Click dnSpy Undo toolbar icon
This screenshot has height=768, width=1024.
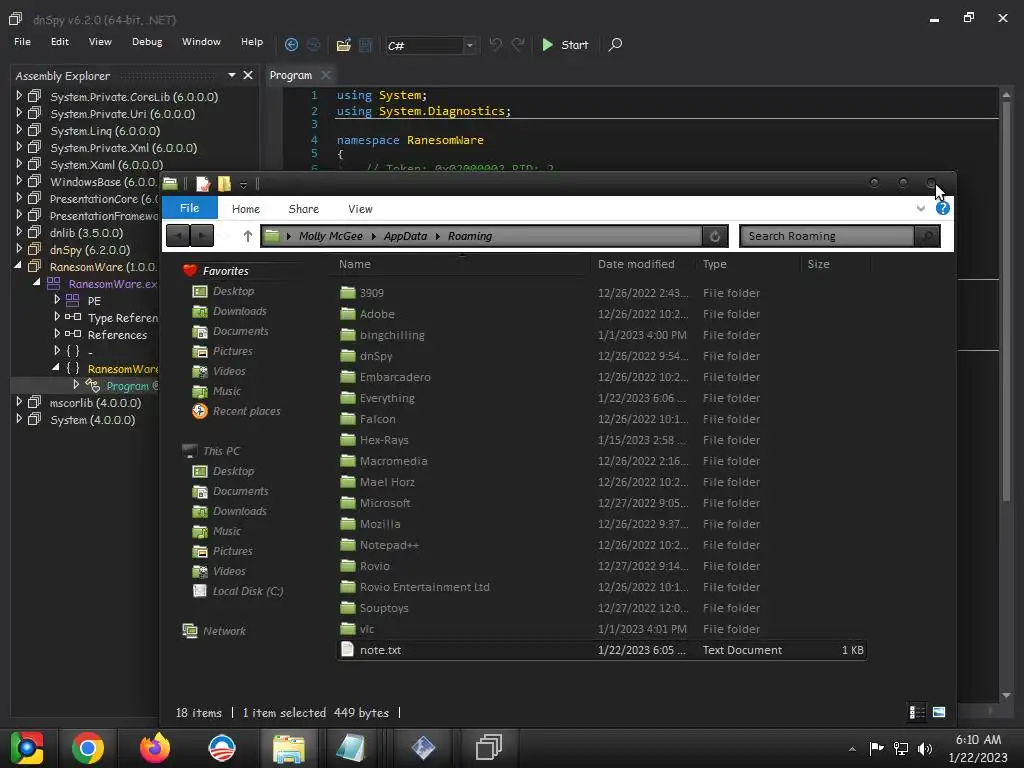[496, 44]
